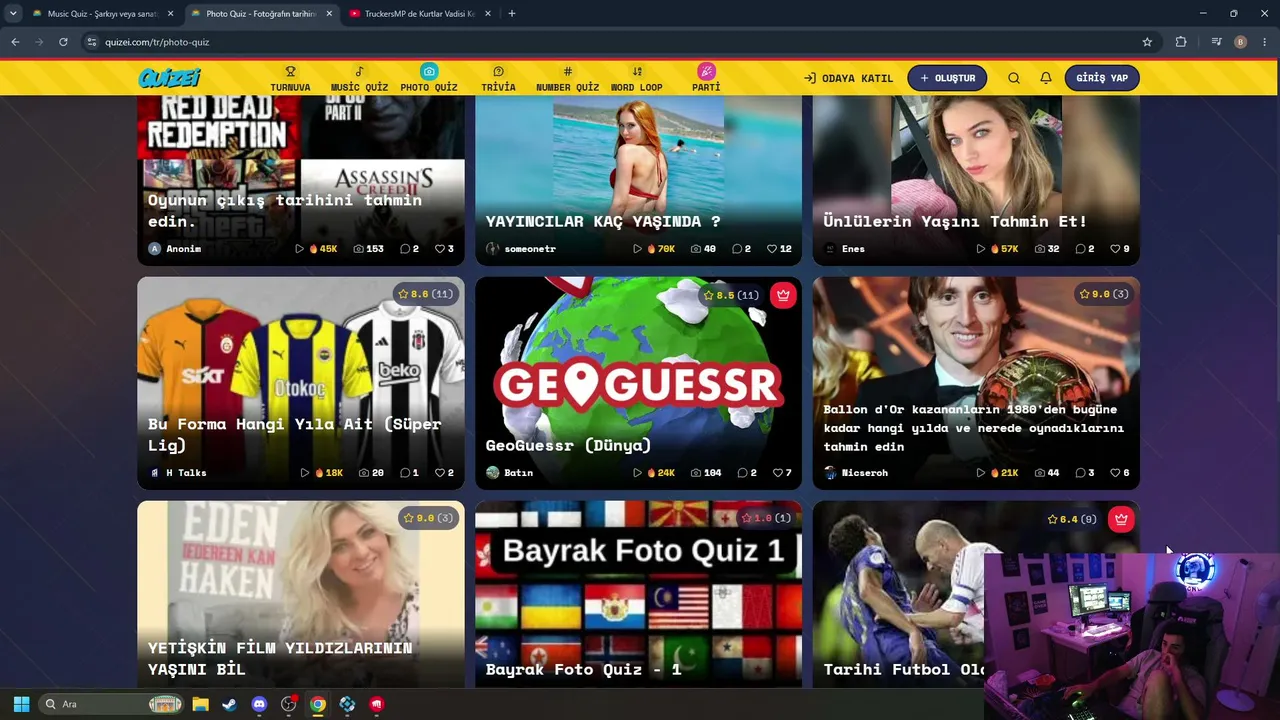Image resolution: width=1280 pixels, height=720 pixels.
Task: Click title "Ünlülerin Yaşını Tahmin Et!"
Action: coord(955,222)
